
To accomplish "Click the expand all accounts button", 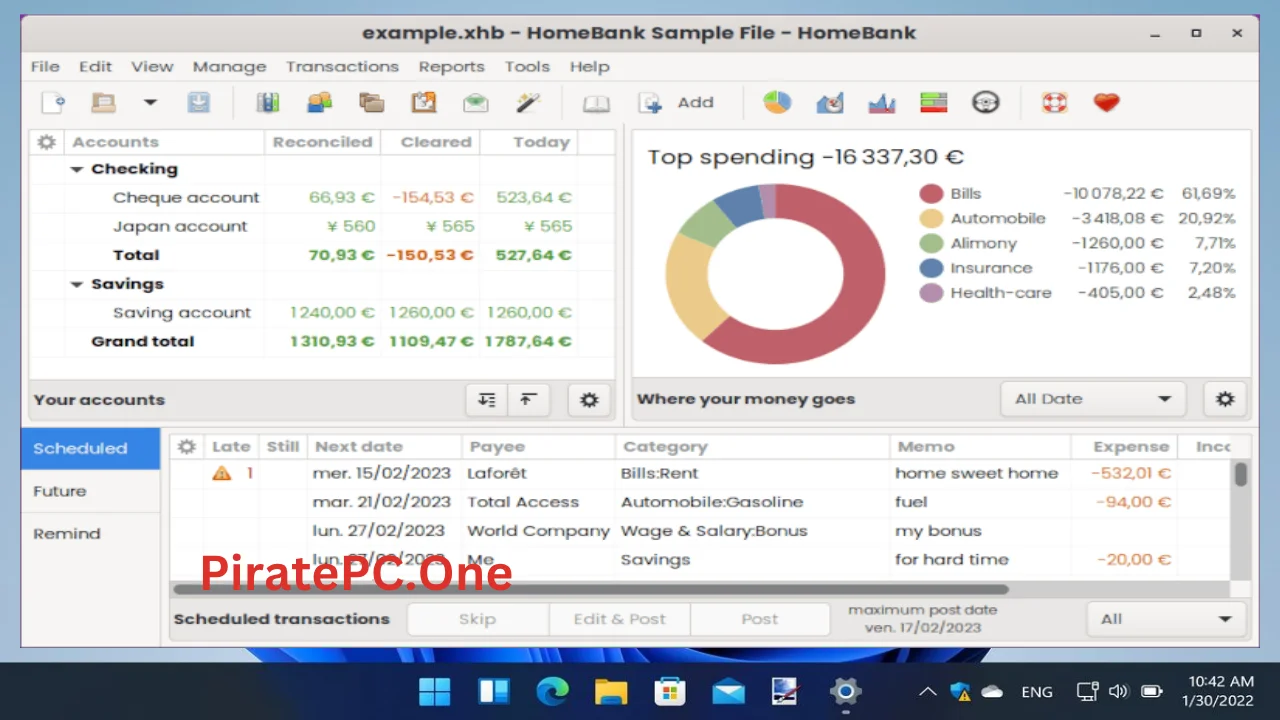I will tap(487, 399).
